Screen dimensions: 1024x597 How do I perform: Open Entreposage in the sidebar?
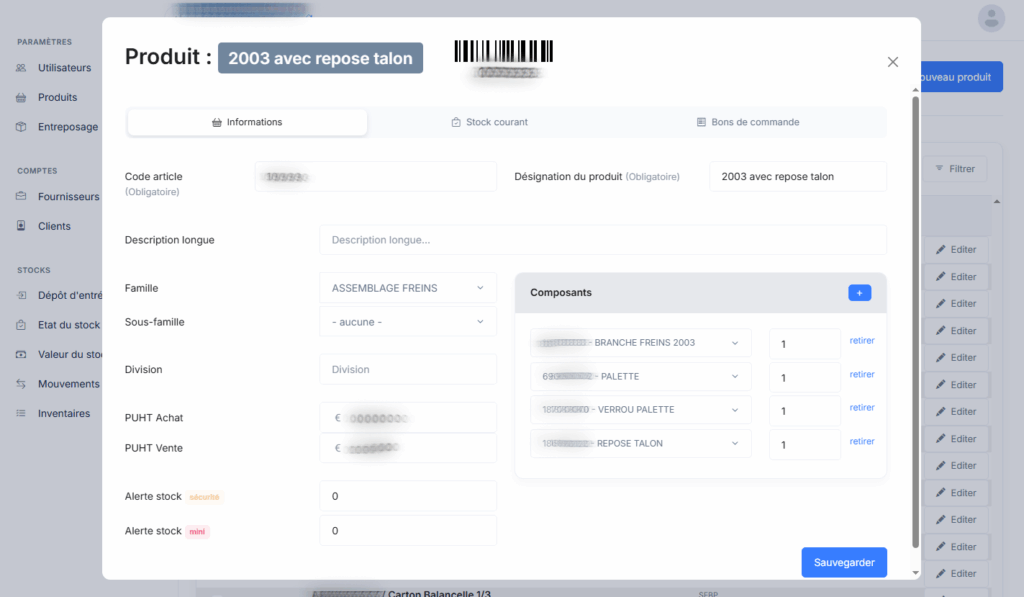coord(68,127)
